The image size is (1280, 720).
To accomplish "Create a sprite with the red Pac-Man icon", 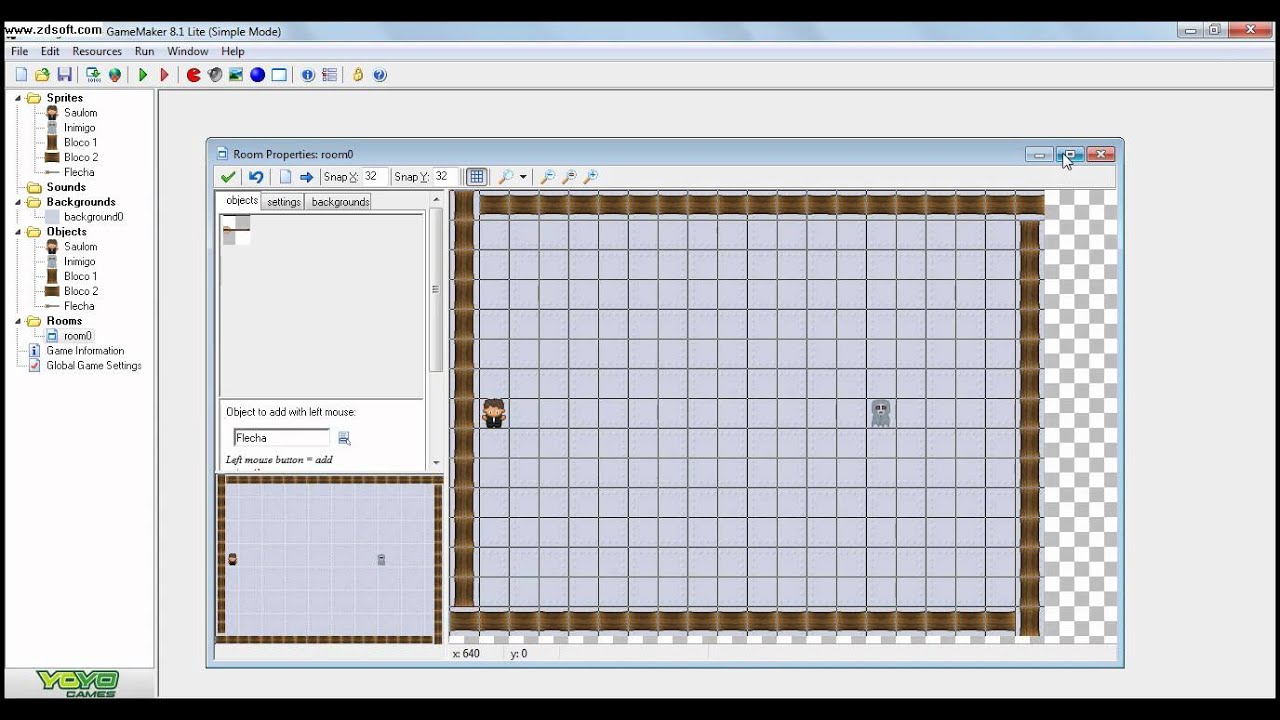I will coord(194,75).
